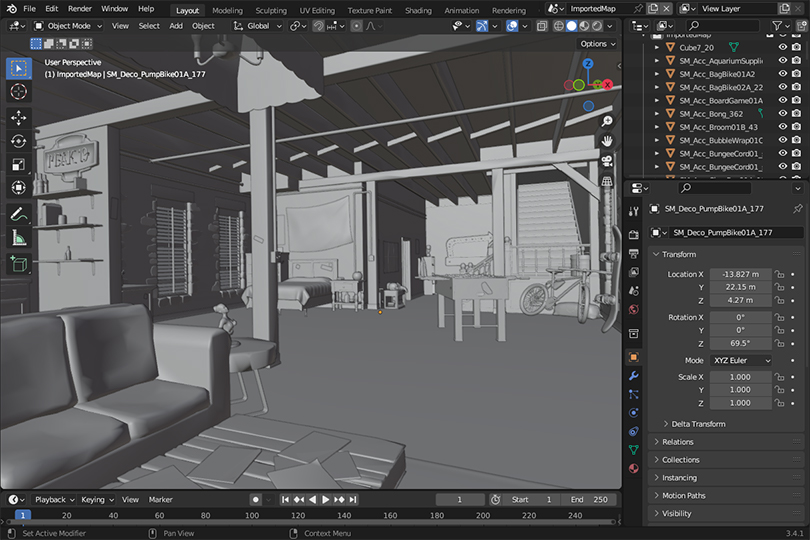Click the pan view hand icon
This screenshot has width=810, height=540.
607,141
